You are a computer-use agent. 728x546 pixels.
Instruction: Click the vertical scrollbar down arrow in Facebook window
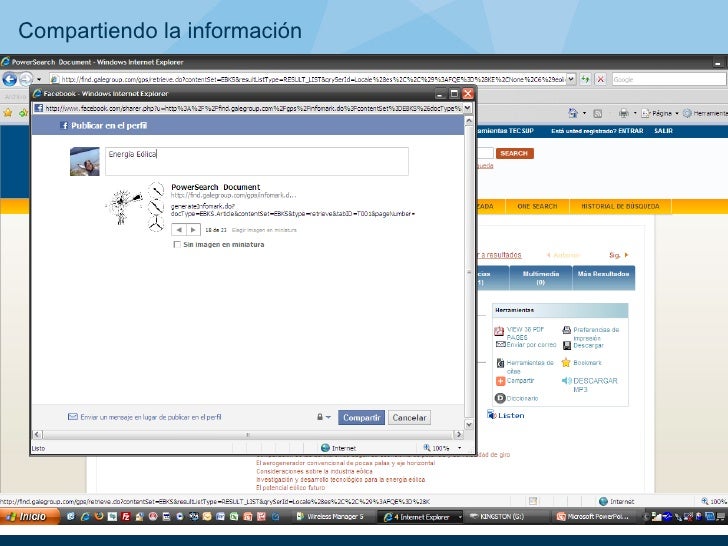click(x=469, y=424)
